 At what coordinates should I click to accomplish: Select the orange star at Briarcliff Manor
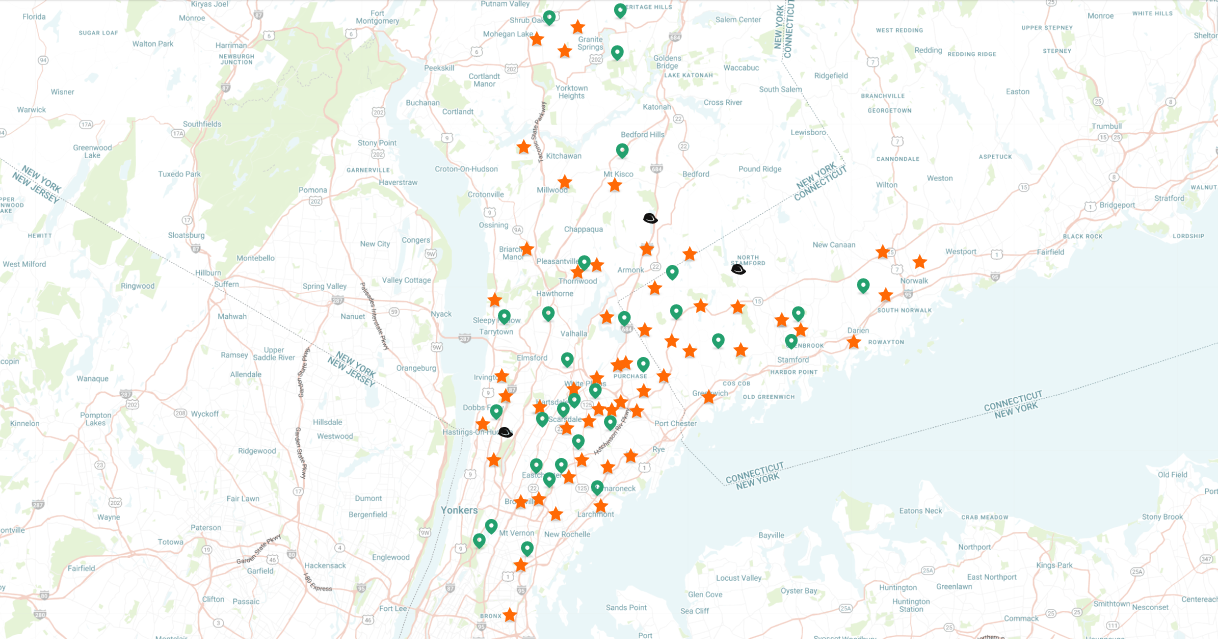pyautogui.click(x=527, y=249)
